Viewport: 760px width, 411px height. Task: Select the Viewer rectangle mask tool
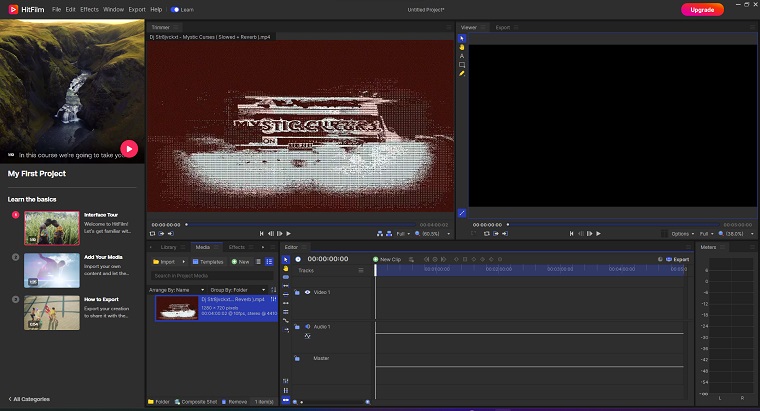462,64
